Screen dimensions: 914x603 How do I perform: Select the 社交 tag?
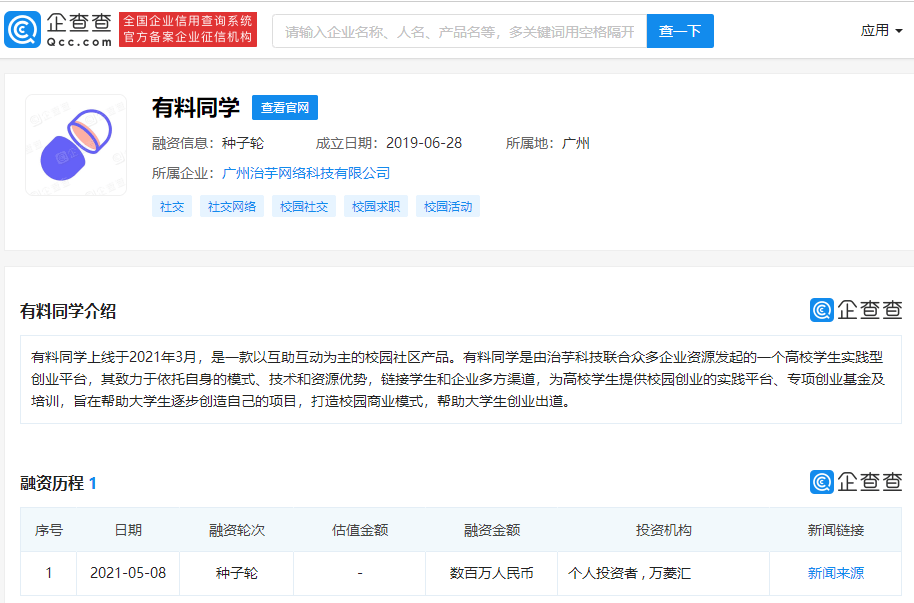tap(172, 206)
